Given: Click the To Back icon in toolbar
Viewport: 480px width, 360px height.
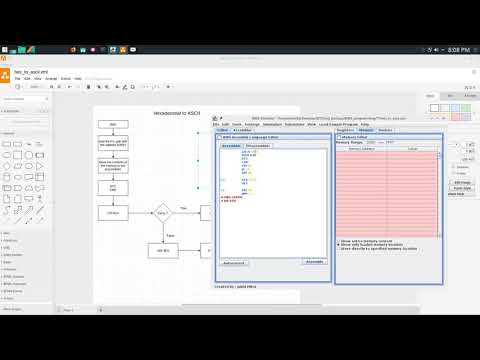Looking at the screenshot, I should click(107, 87).
